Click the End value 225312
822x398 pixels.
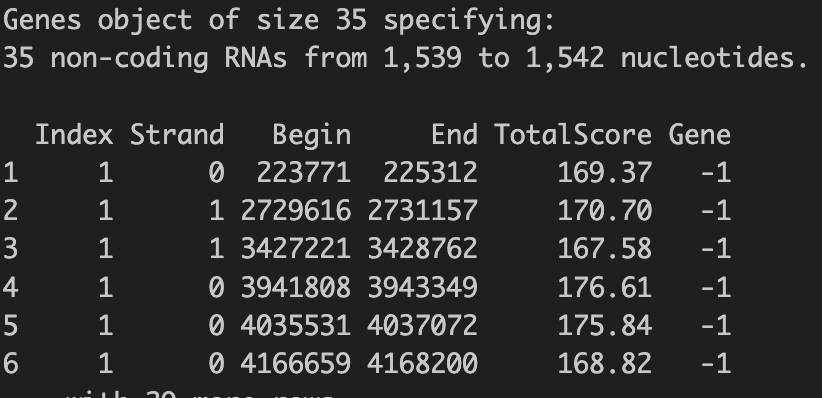(x=430, y=173)
